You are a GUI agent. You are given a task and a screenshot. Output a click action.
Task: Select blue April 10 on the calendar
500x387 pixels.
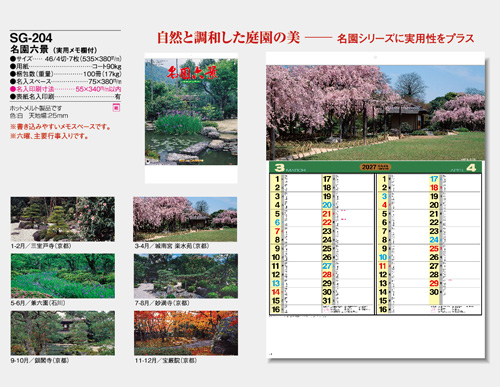[383, 257]
